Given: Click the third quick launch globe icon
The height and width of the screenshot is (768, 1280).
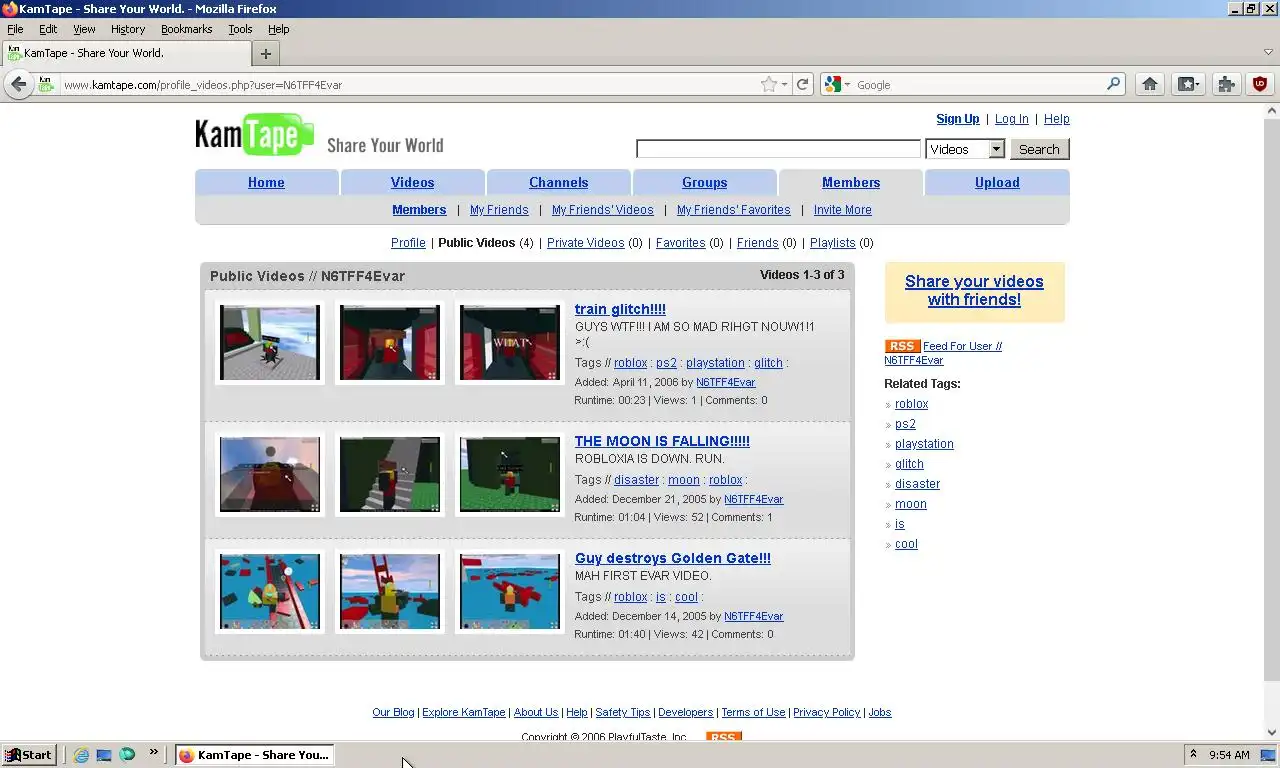Looking at the screenshot, I should click(x=127, y=755).
